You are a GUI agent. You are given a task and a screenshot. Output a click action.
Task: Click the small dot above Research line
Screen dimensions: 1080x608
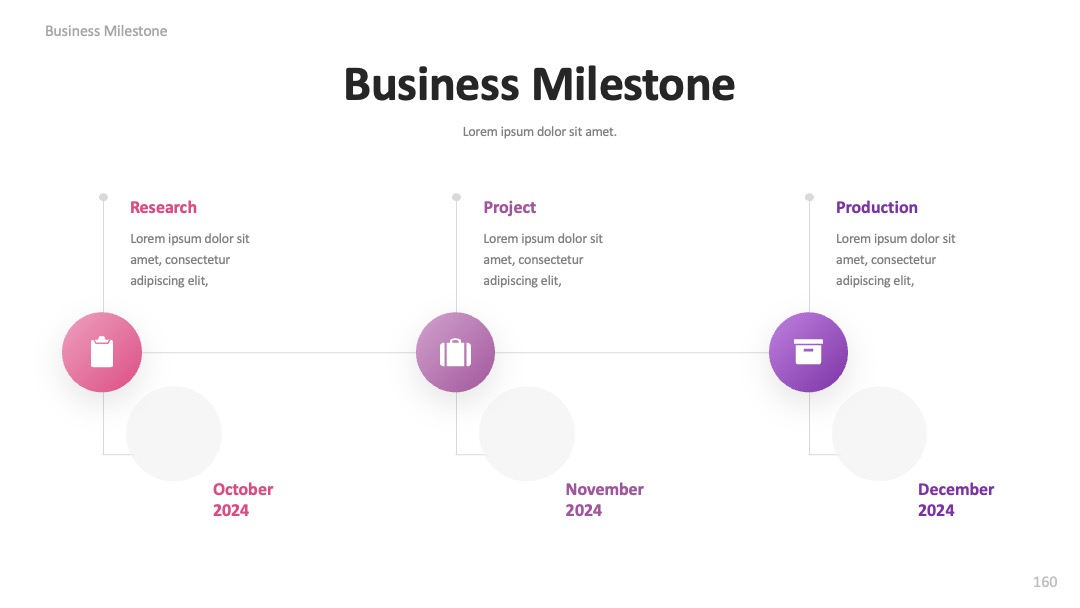click(x=103, y=197)
